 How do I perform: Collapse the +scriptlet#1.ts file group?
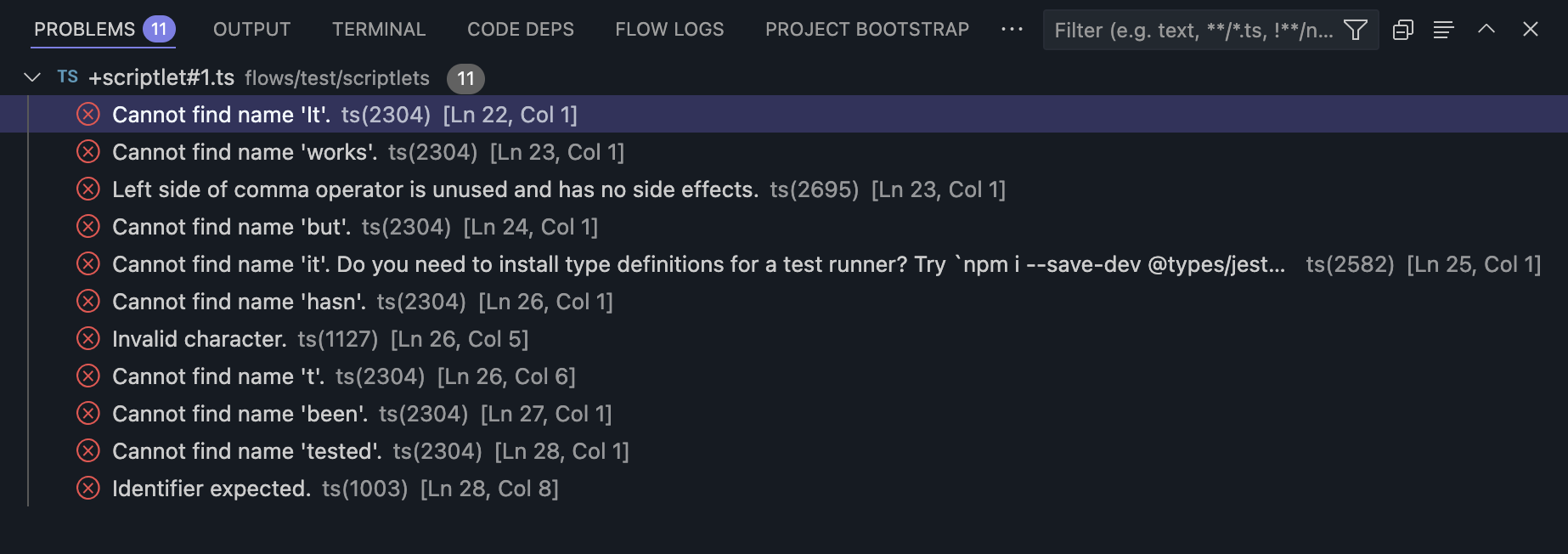[32, 77]
